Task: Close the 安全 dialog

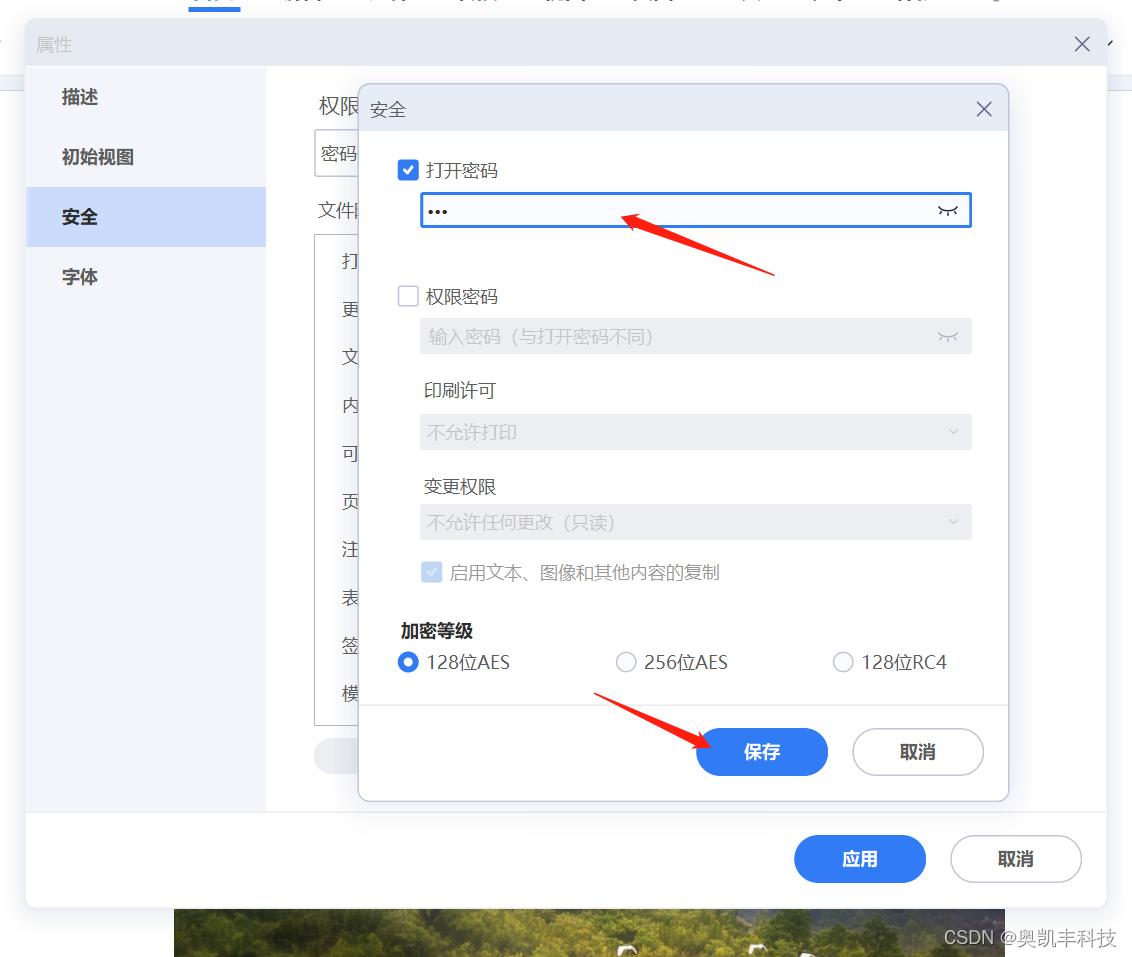Action: coord(983,109)
